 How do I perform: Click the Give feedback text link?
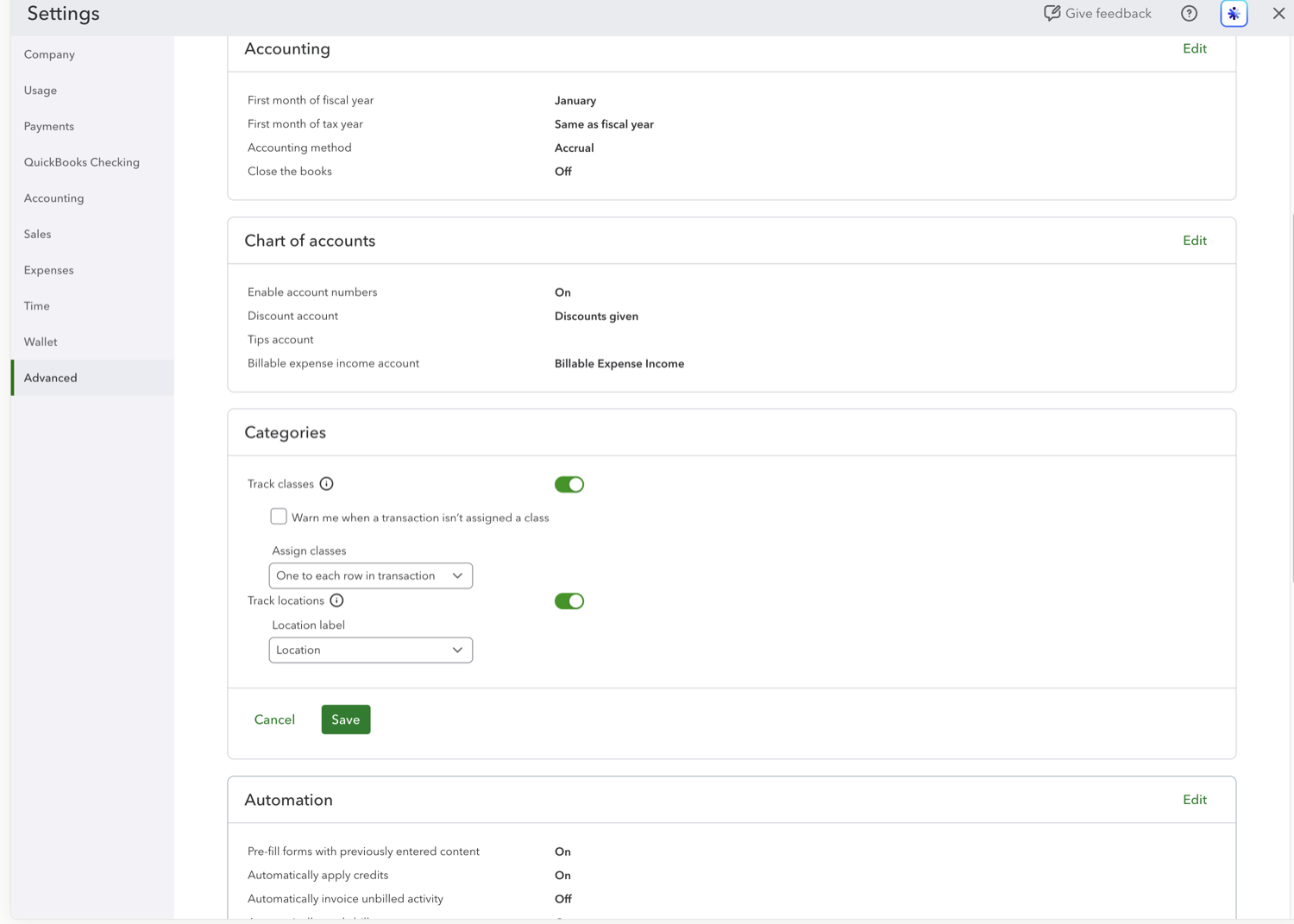tap(1109, 13)
